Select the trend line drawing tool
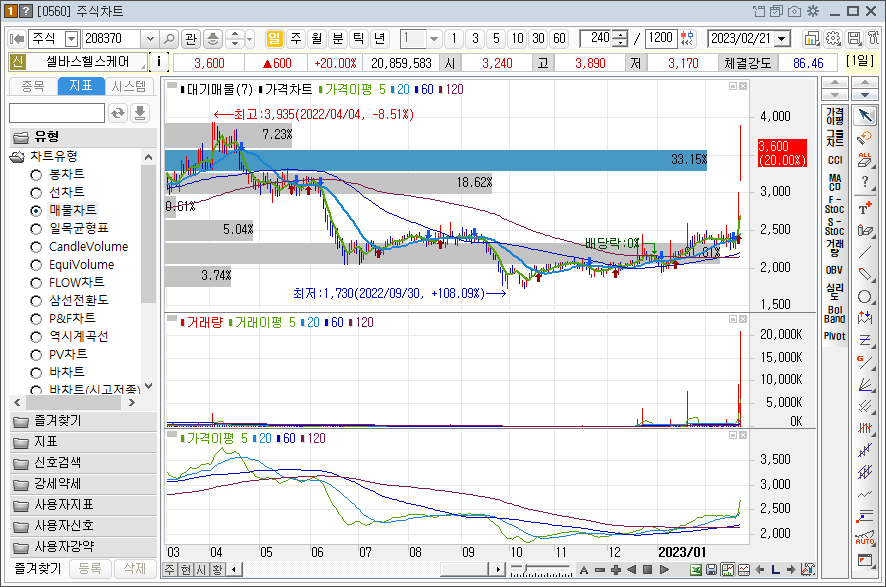886x587 pixels. tap(865, 253)
